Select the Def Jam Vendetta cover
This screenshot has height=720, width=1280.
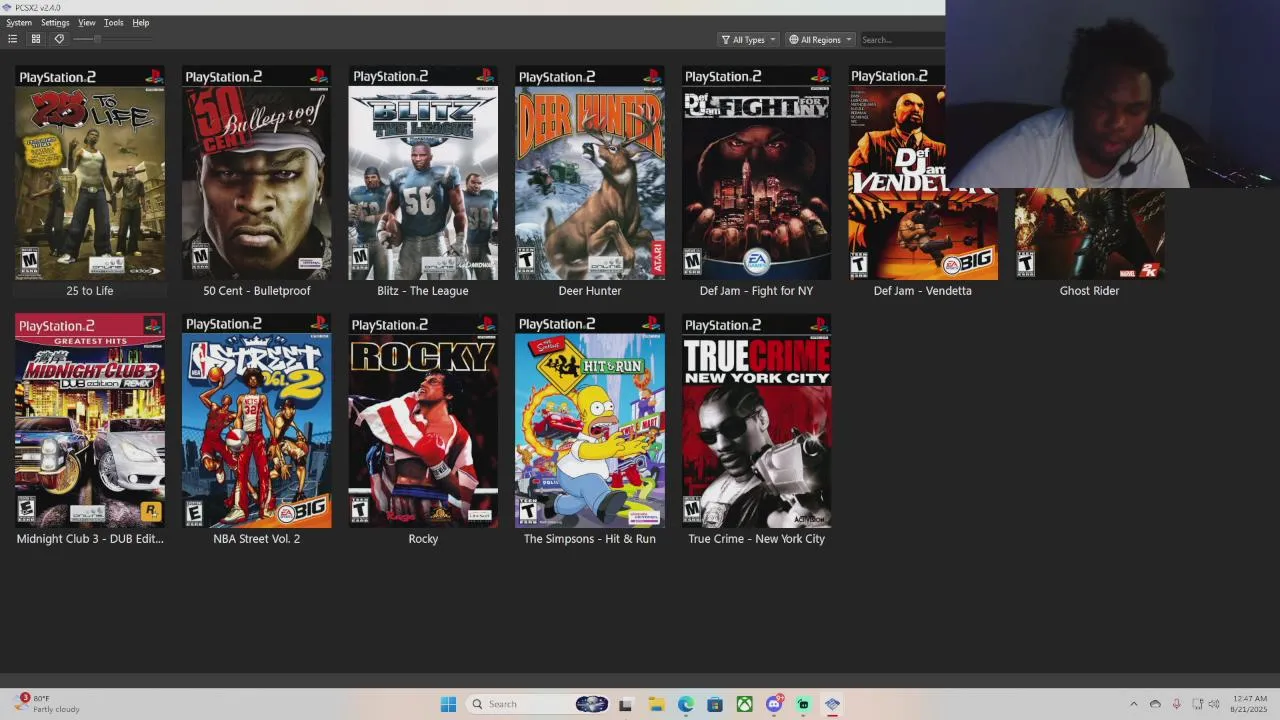[x=922, y=173]
